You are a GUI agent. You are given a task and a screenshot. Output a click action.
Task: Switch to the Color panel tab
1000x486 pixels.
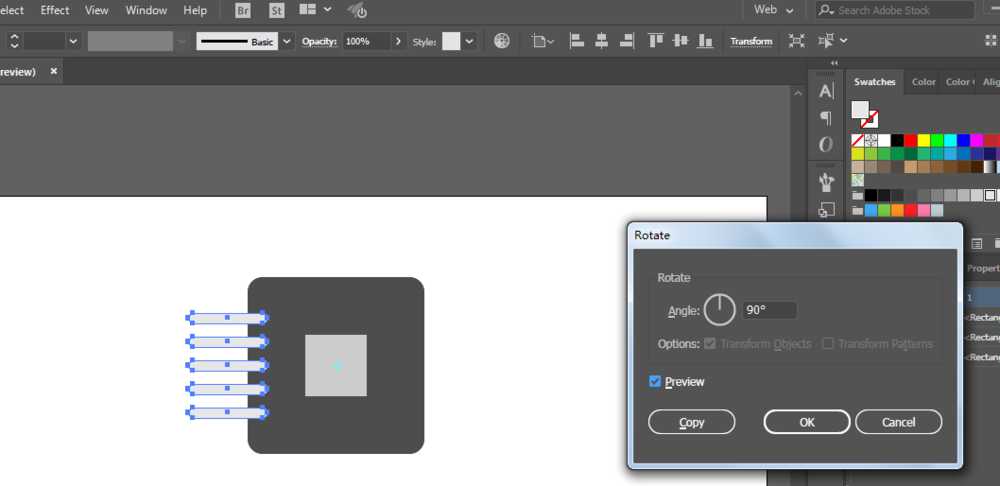(923, 82)
